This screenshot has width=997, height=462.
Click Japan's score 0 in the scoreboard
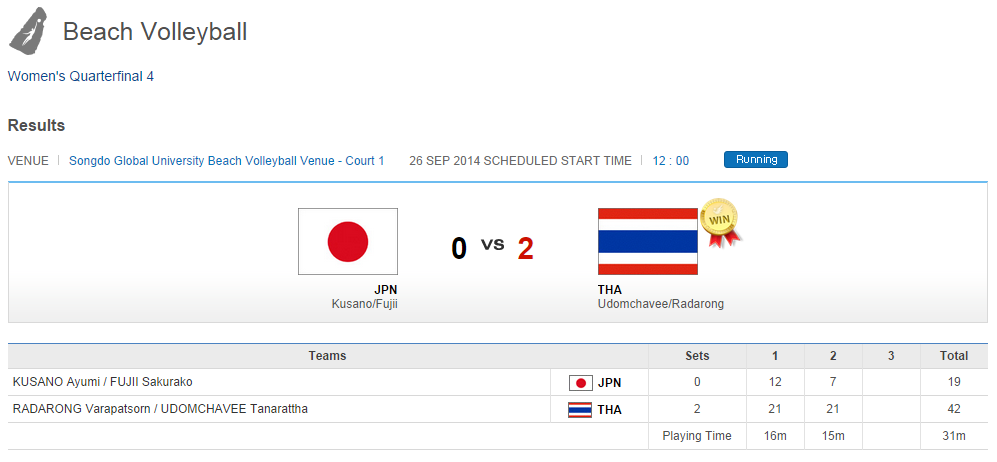pyautogui.click(x=459, y=248)
